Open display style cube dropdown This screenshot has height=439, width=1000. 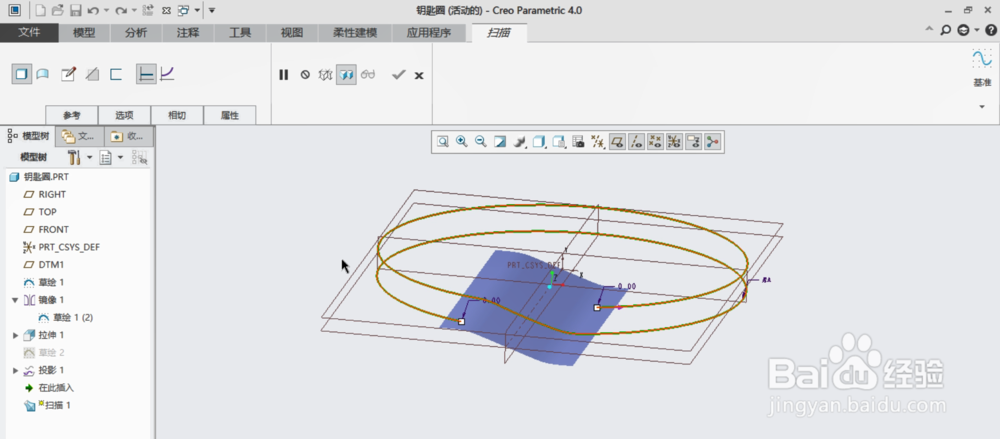(540, 142)
